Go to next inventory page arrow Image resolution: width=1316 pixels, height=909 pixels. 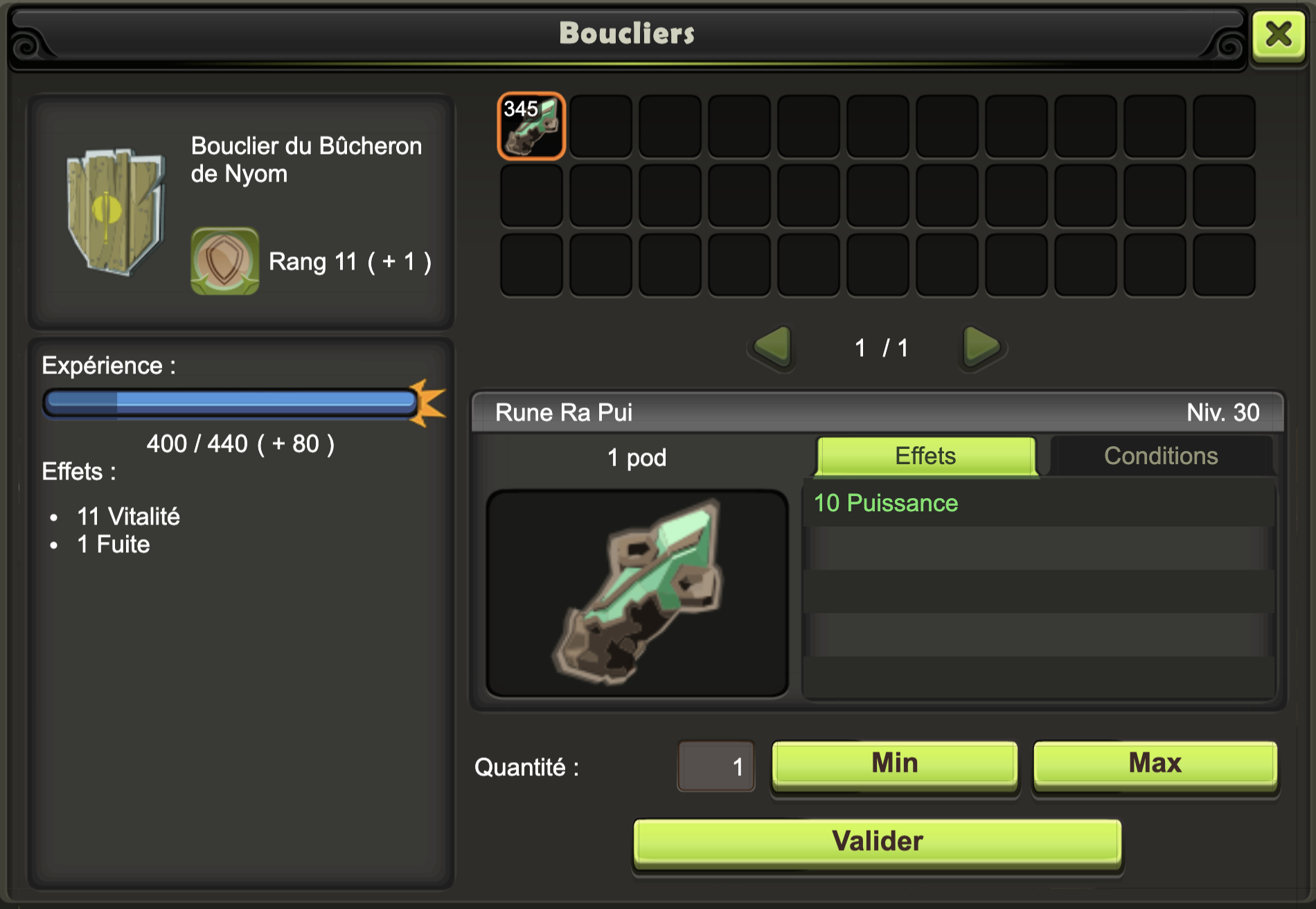click(981, 346)
